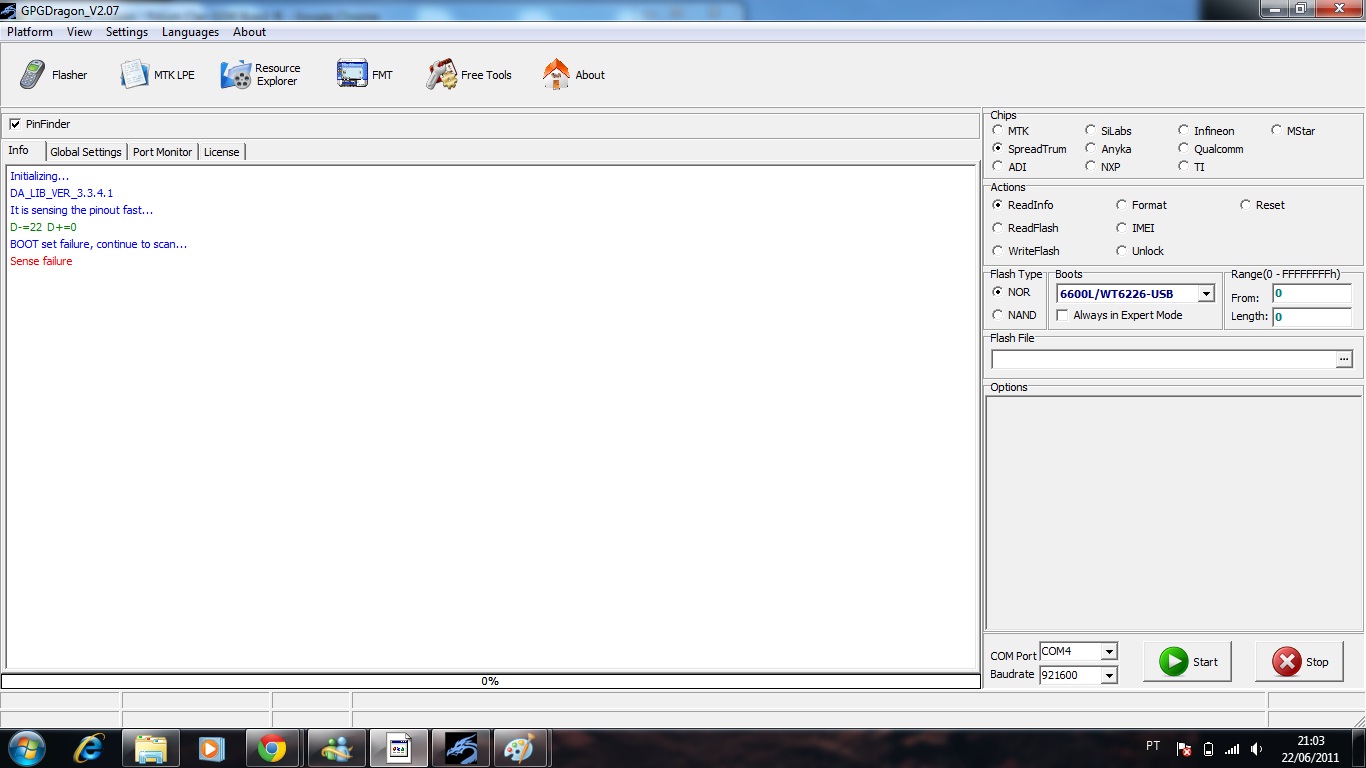
Task: Launch Internet Explorer from taskbar
Action: coord(89,748)
